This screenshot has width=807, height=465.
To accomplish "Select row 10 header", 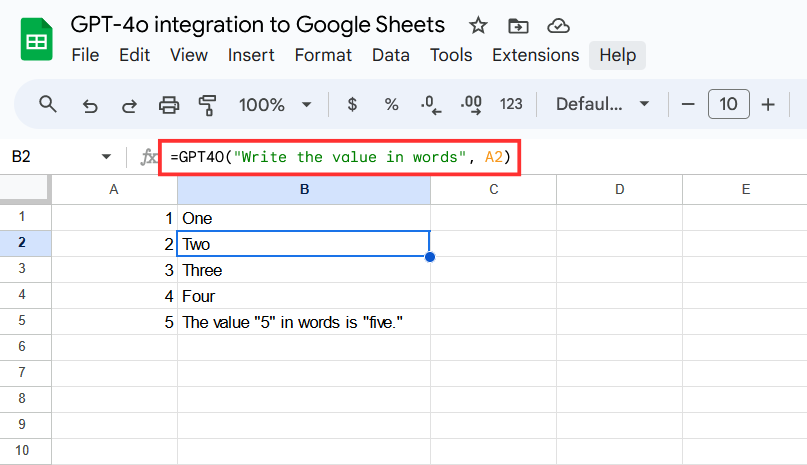I will pyautogui.click(x=25, y=451).
